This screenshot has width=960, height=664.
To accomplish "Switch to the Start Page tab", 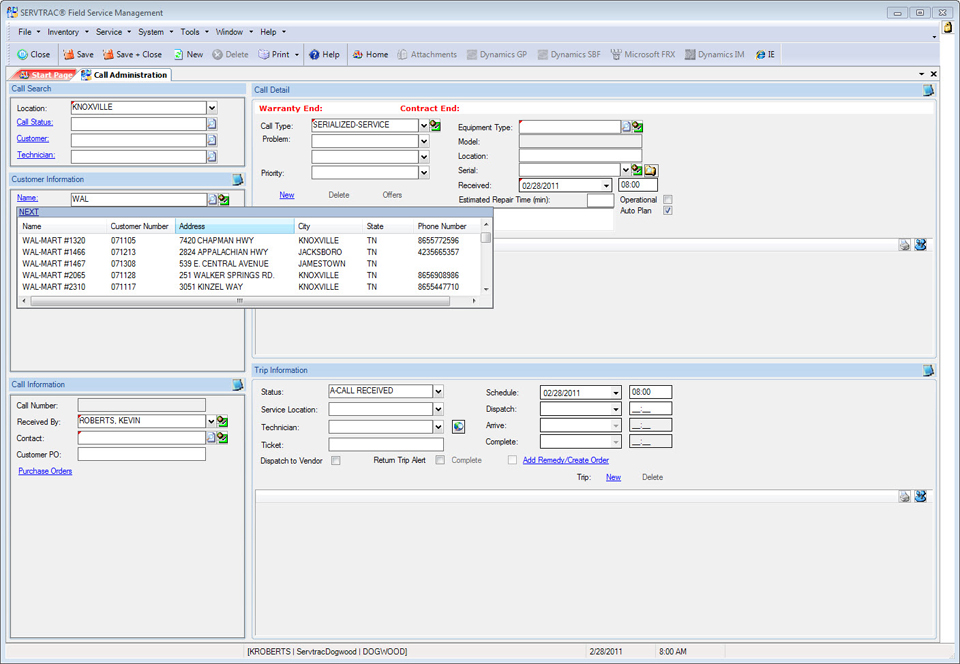I will 46,75.
